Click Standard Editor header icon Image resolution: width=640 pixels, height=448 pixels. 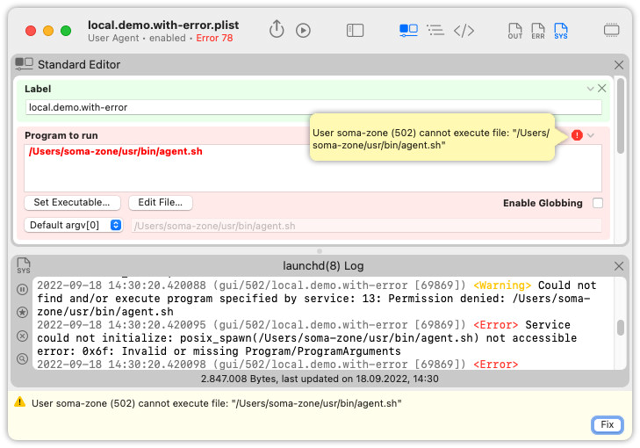click(x=24, y=64)
